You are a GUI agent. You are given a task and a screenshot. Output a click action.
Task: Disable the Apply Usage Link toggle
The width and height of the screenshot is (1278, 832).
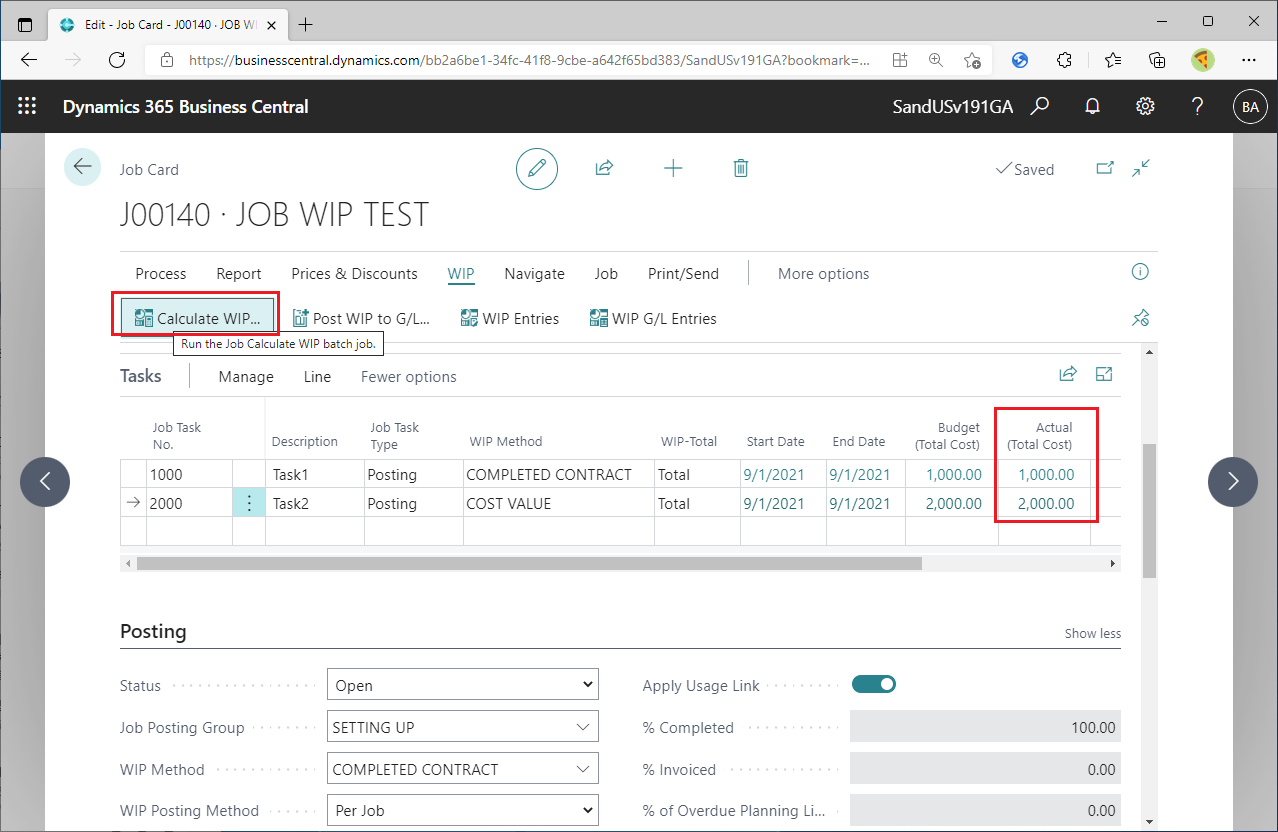click(873, 684)
